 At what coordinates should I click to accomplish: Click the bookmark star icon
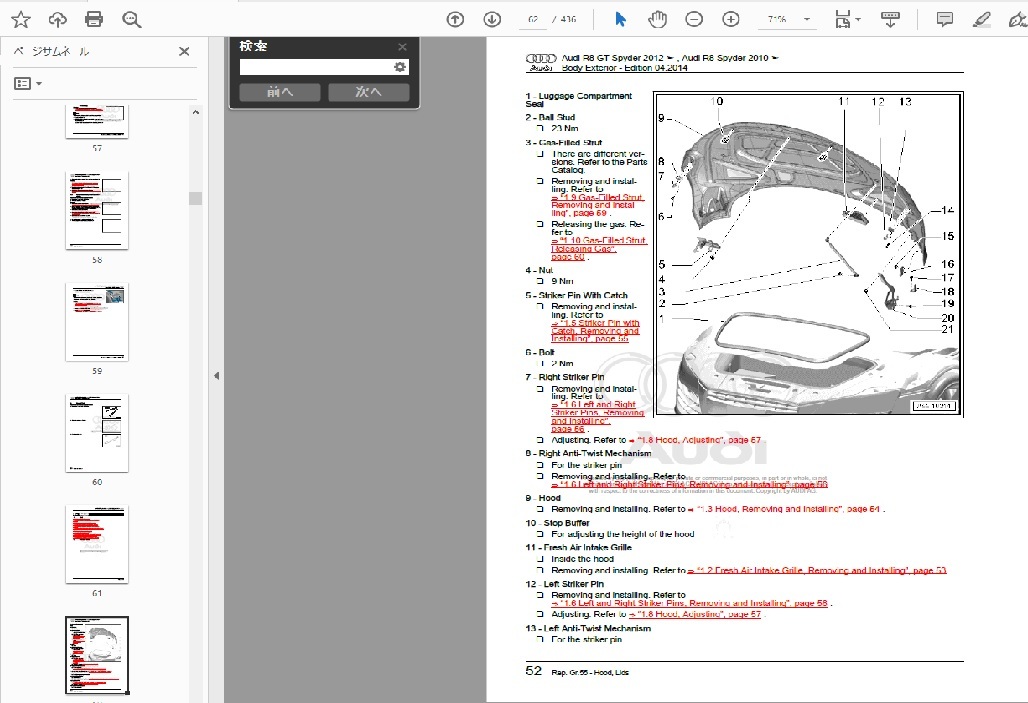(x=21, y=20)
